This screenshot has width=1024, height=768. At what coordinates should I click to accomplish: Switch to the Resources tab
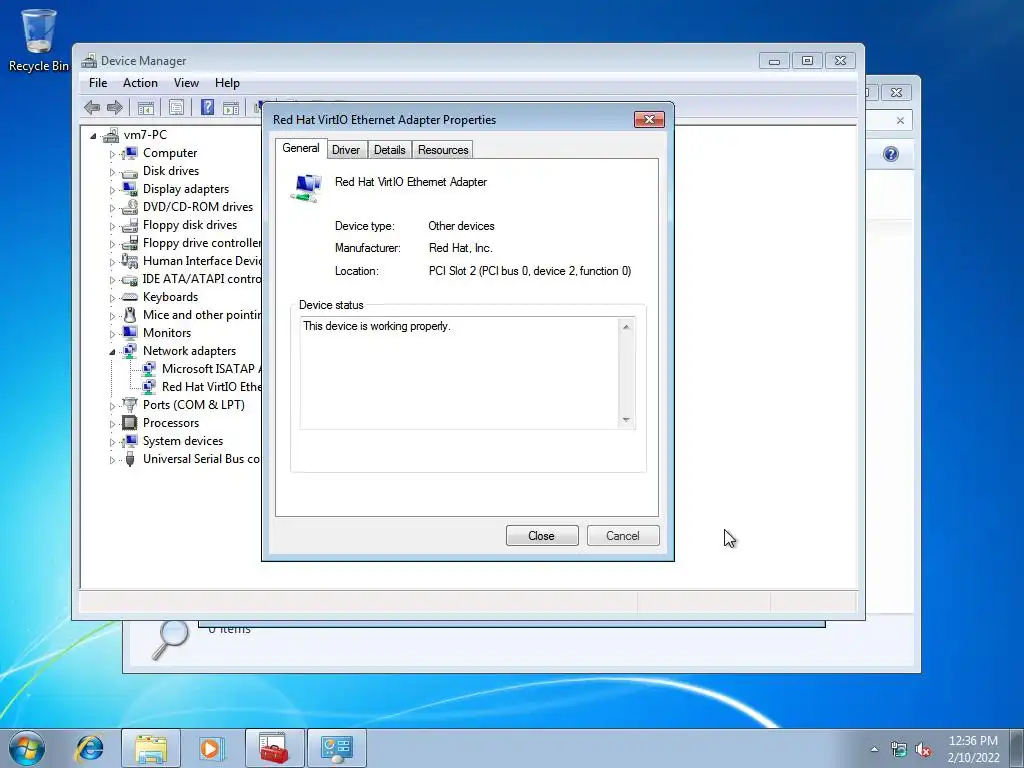tap(443, 150)
